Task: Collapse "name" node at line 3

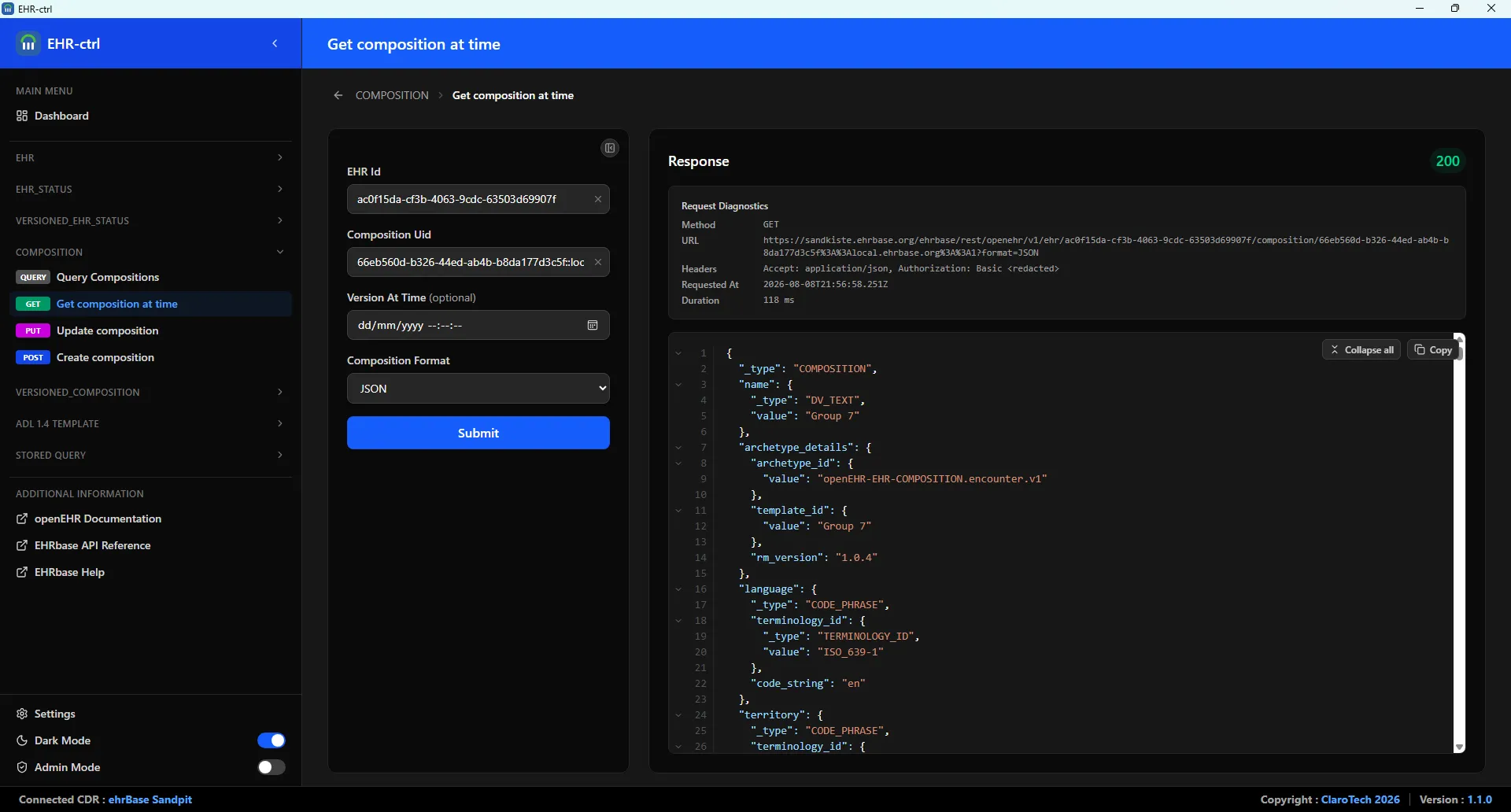Action: click(x=678, y=385)
